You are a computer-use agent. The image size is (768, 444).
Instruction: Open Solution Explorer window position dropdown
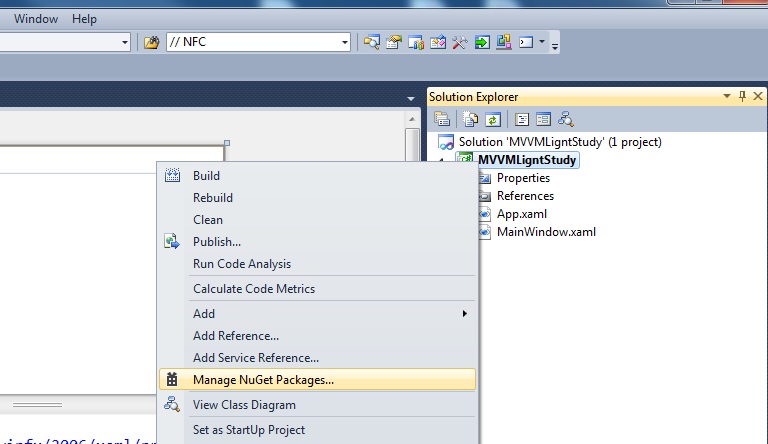(727, 96)
